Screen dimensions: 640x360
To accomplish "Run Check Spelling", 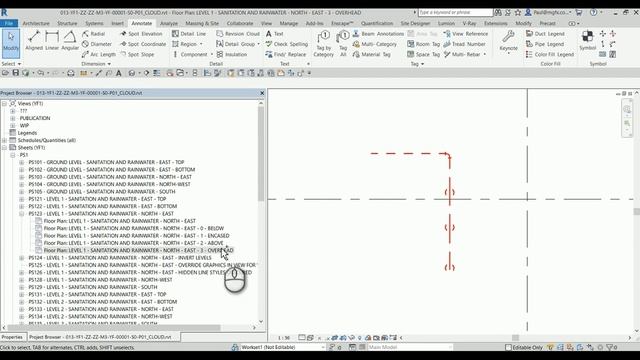I will 287,44.
